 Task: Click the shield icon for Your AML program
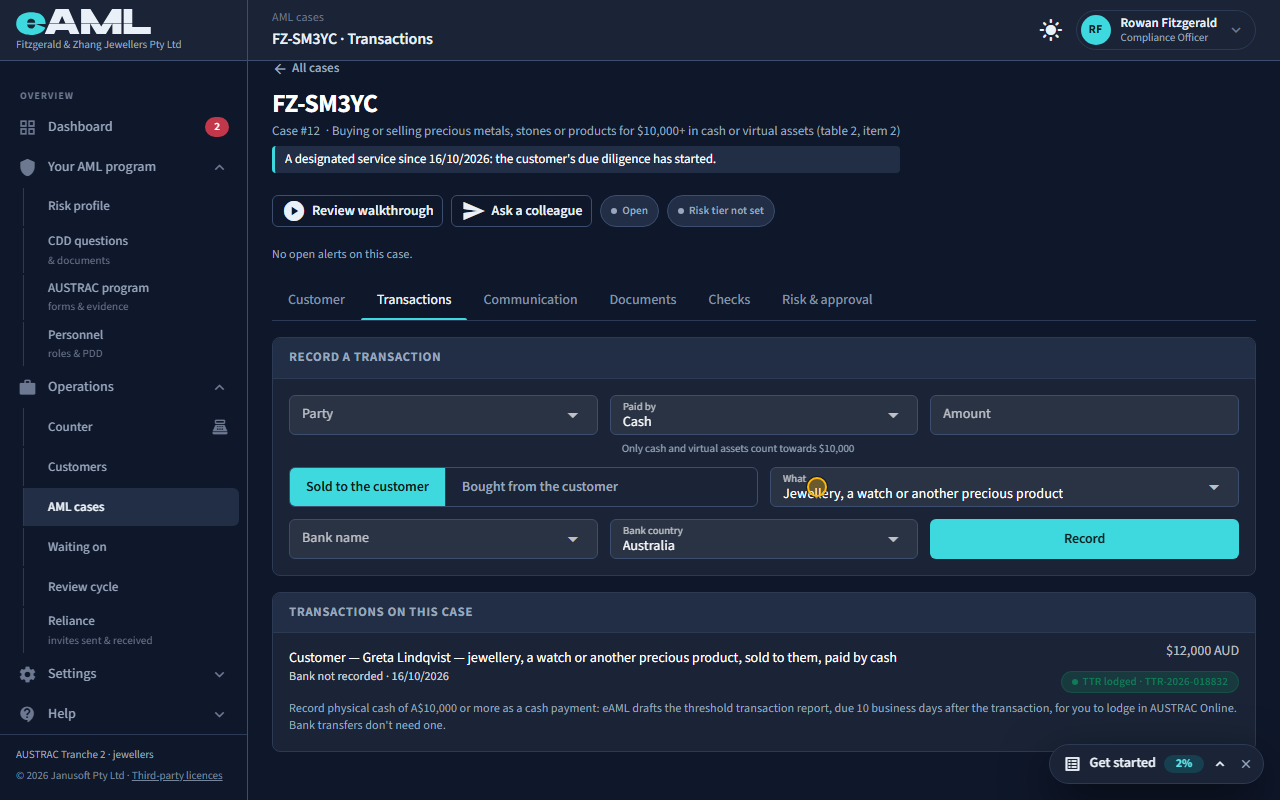tap(28, 167)
